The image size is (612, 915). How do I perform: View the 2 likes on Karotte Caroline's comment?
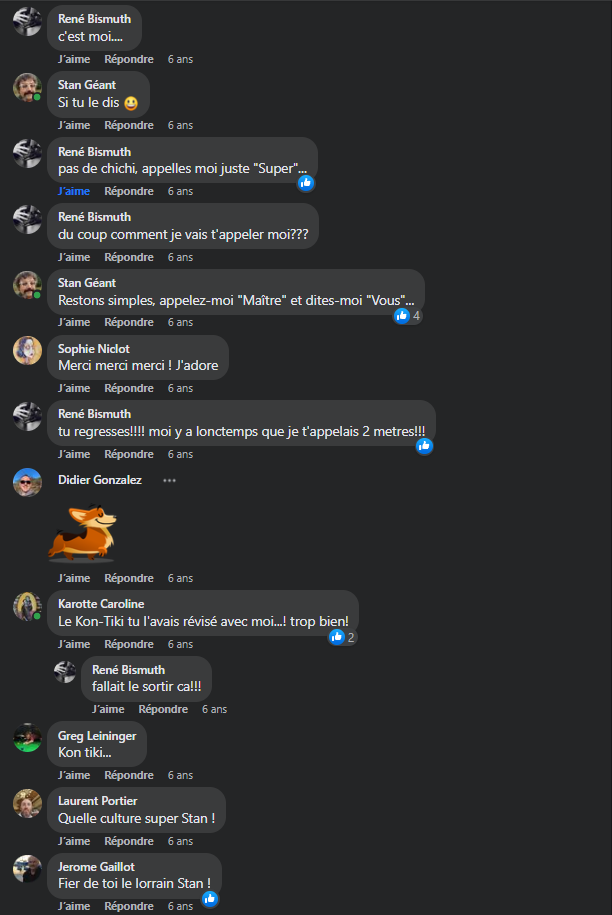(x=342, y=637)
